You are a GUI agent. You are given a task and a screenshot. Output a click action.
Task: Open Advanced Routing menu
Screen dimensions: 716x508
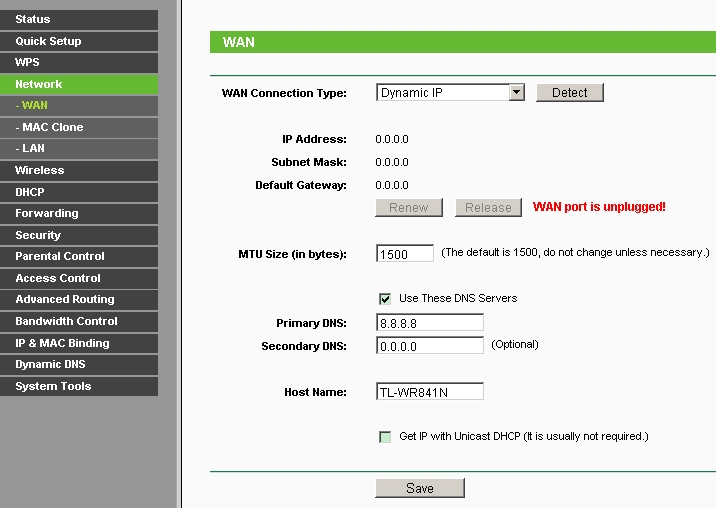click(79, 300)
